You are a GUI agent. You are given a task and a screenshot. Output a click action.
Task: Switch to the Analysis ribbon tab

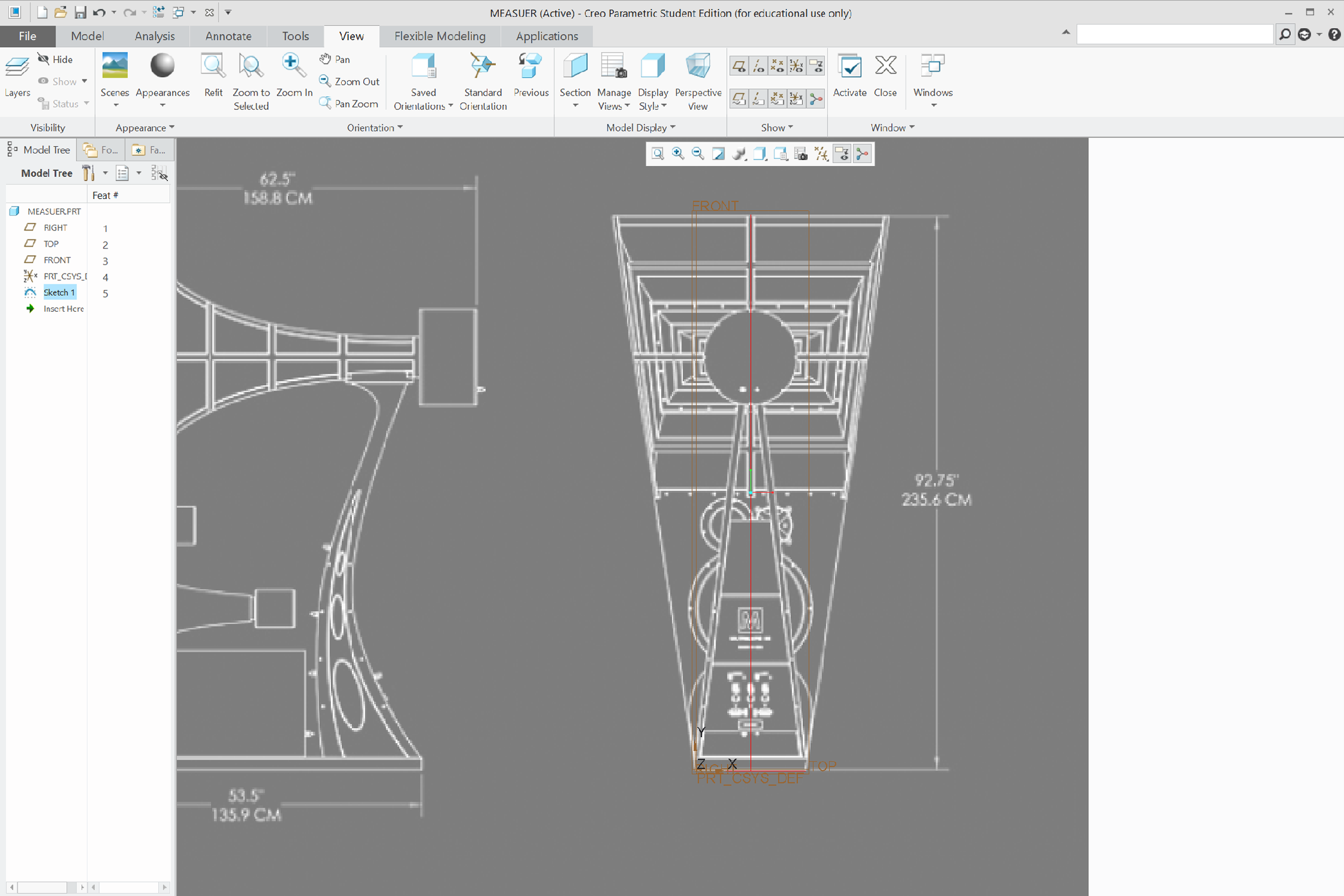[155, 36]
